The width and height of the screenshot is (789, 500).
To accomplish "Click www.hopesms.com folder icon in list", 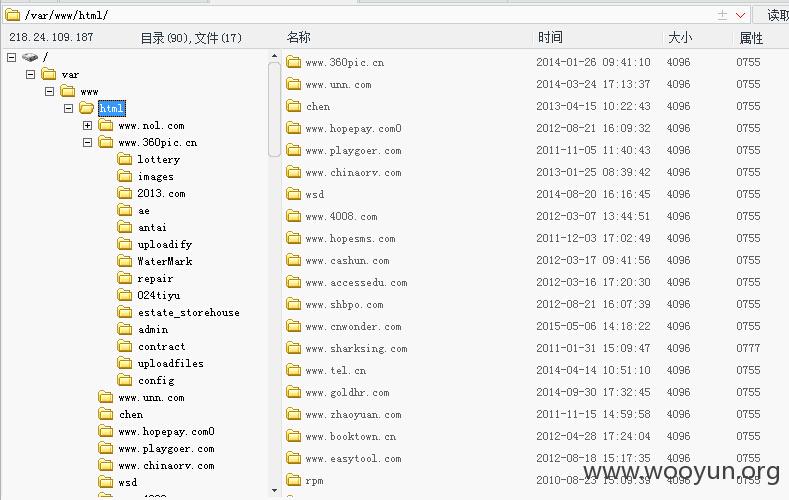I will click(293, 238).
